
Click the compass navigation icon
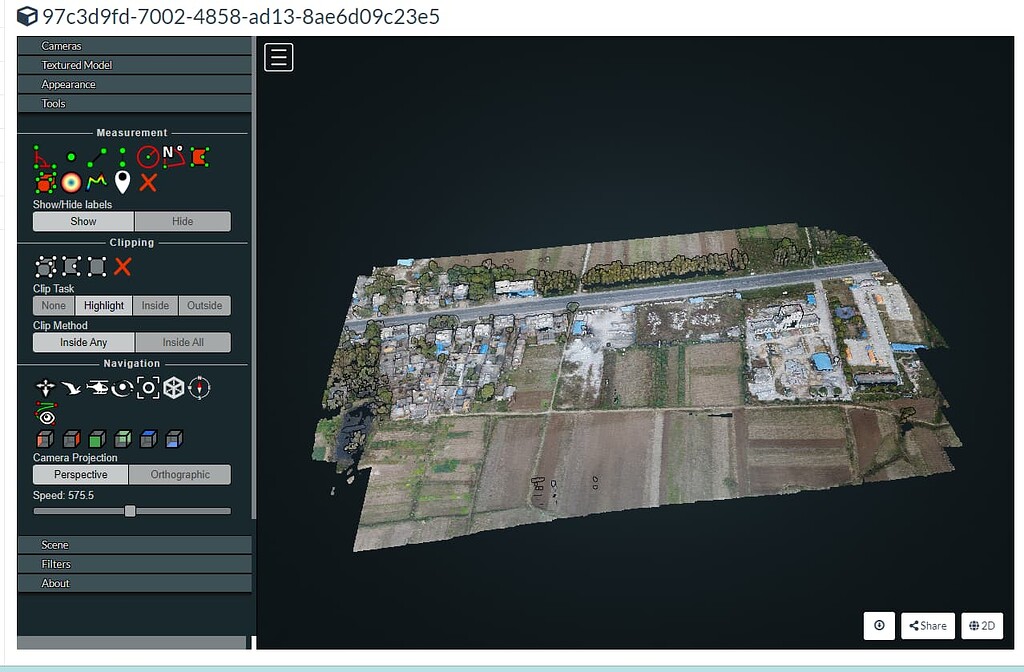[199, 388]
